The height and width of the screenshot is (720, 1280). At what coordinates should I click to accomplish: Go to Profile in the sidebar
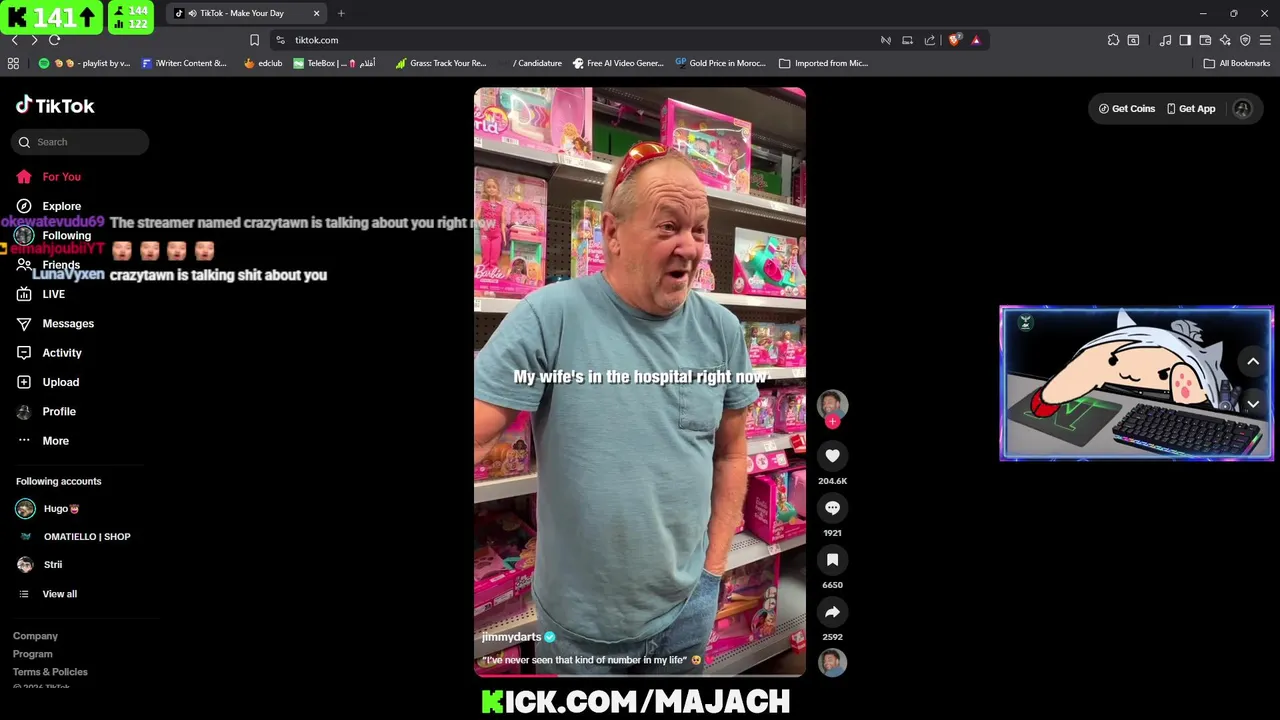(59, 411)
